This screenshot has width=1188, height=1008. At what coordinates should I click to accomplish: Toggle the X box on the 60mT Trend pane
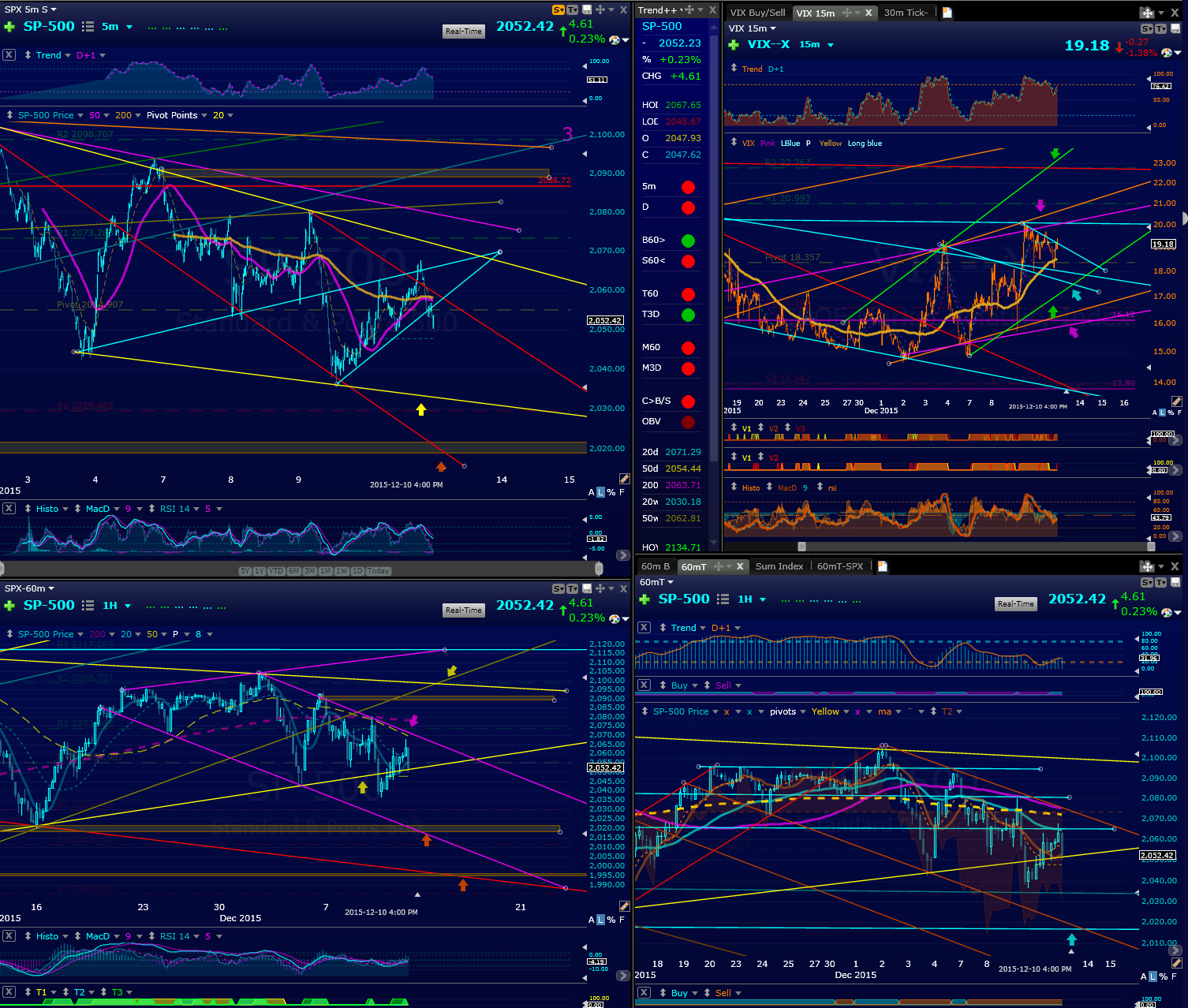tap(644, 628)
